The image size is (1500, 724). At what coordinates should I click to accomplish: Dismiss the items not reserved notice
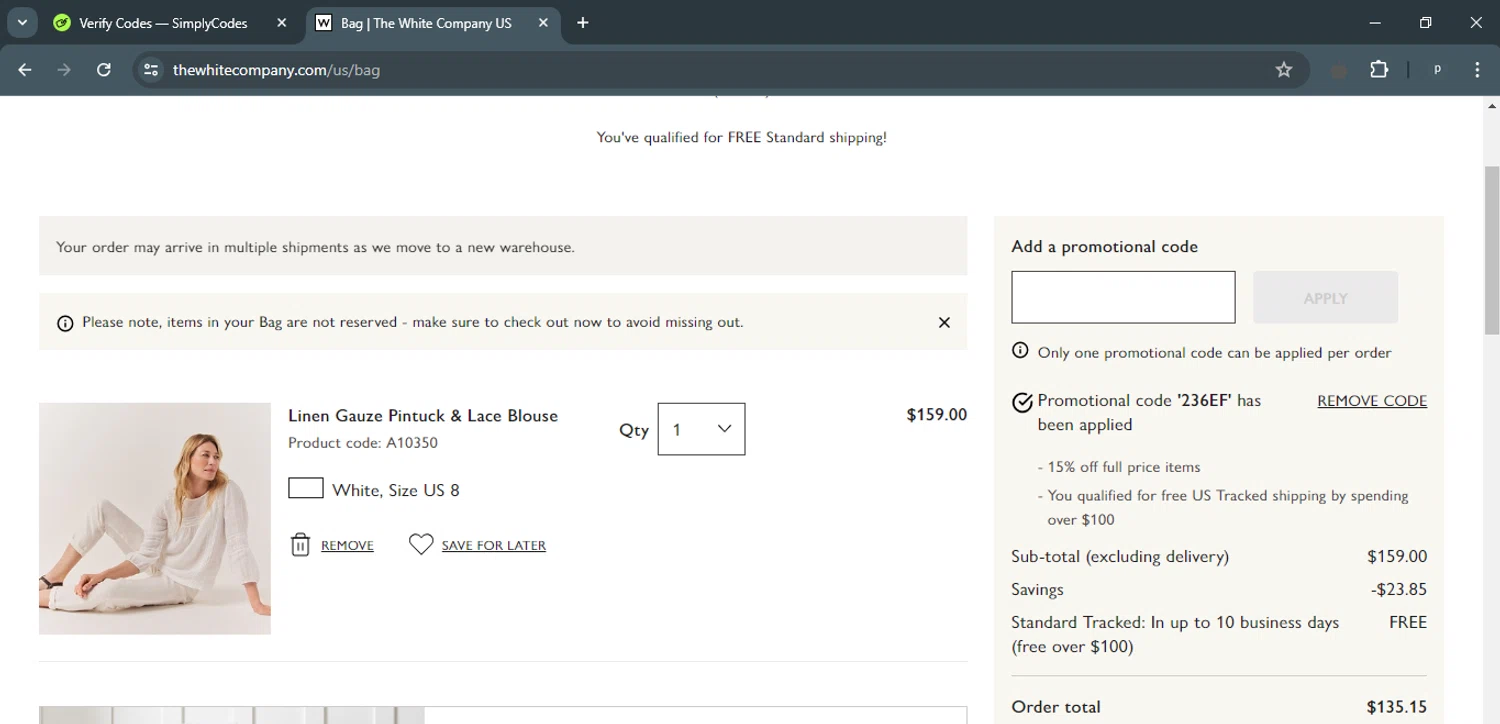pyautogui.click(x=944, y=322)
